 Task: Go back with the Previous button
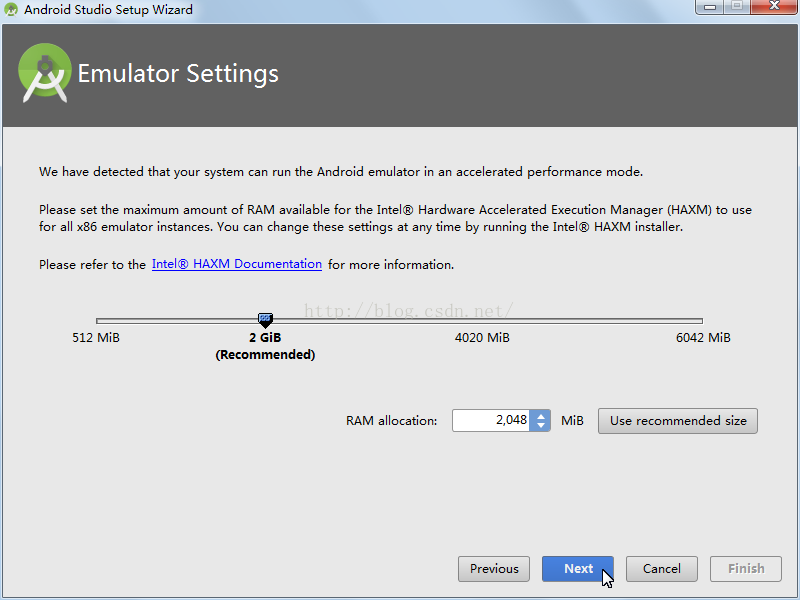click(x=494, y=568)
